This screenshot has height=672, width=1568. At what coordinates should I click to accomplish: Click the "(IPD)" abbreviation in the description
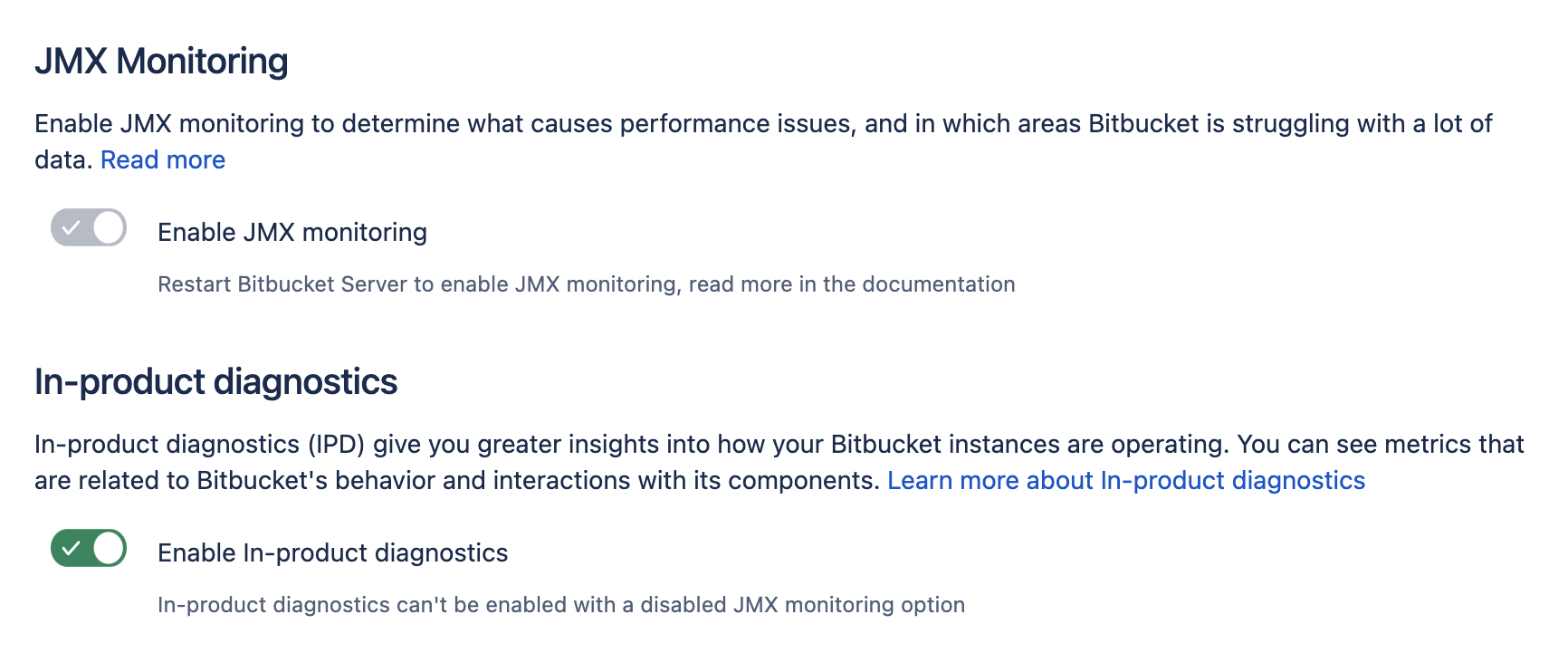click(336, 445)
